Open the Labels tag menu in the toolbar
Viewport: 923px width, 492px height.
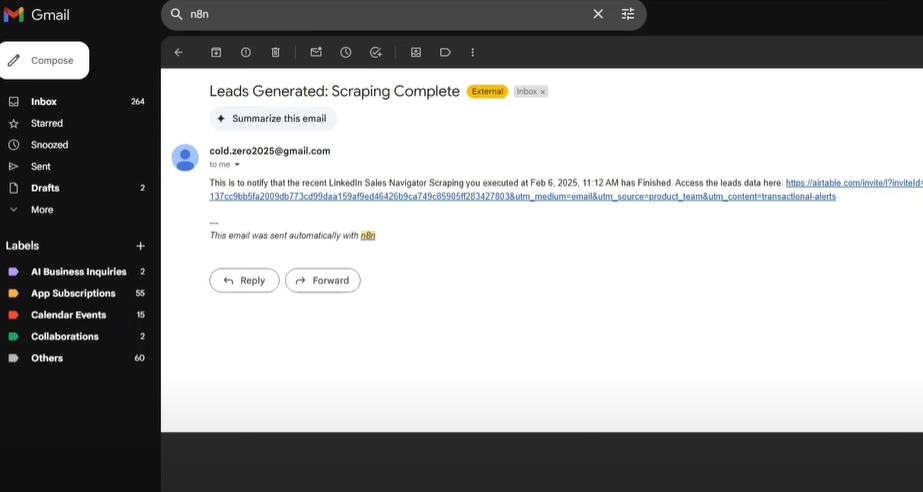[445, 52]
